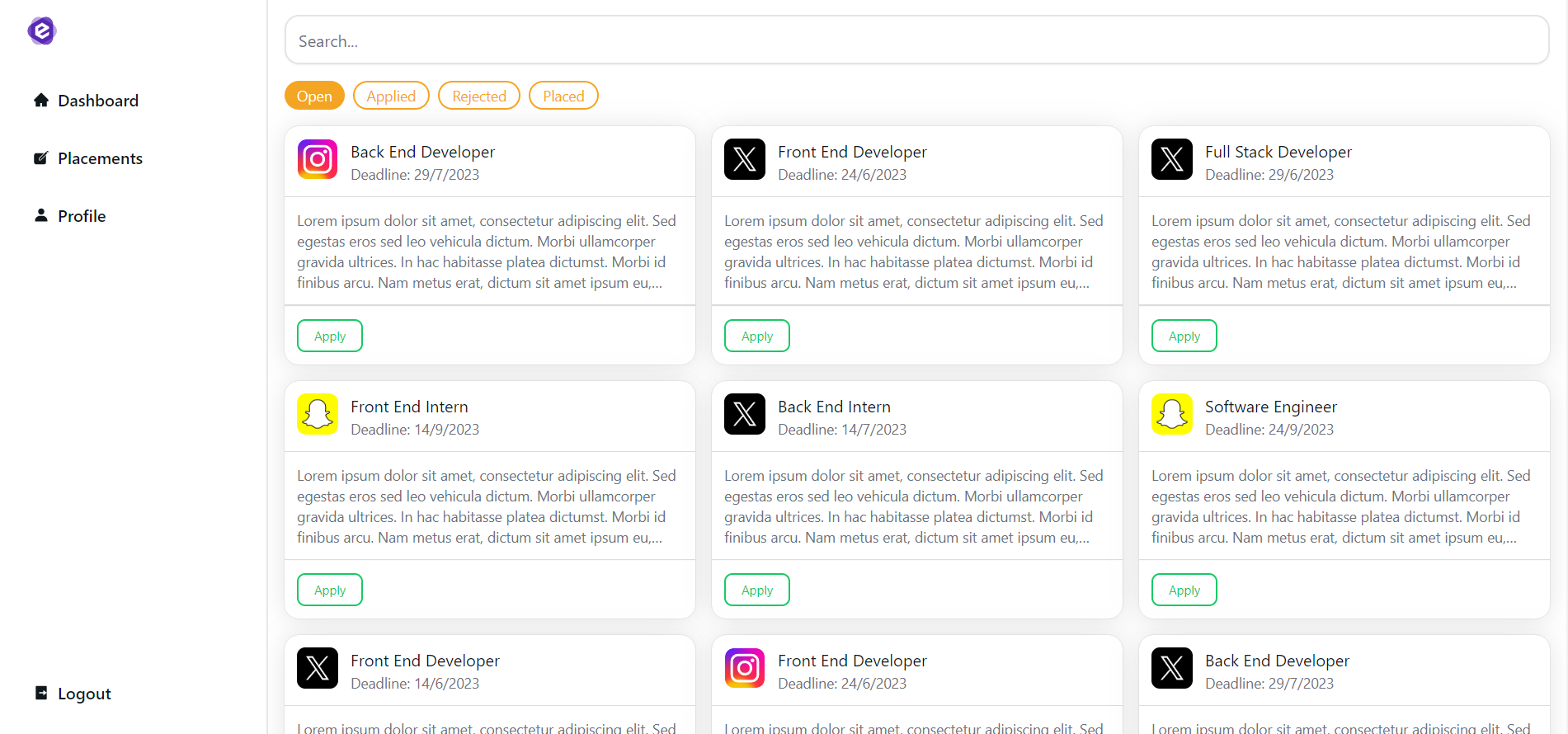Click the Placements pencil icon
This screenshot has width=1568, height=734.
(41, 158)
